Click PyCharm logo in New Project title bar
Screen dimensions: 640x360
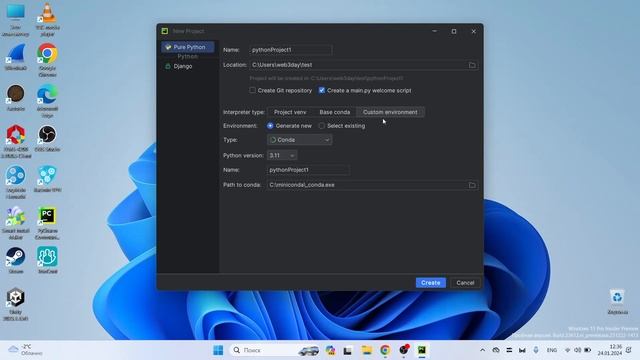coord(165,31)
